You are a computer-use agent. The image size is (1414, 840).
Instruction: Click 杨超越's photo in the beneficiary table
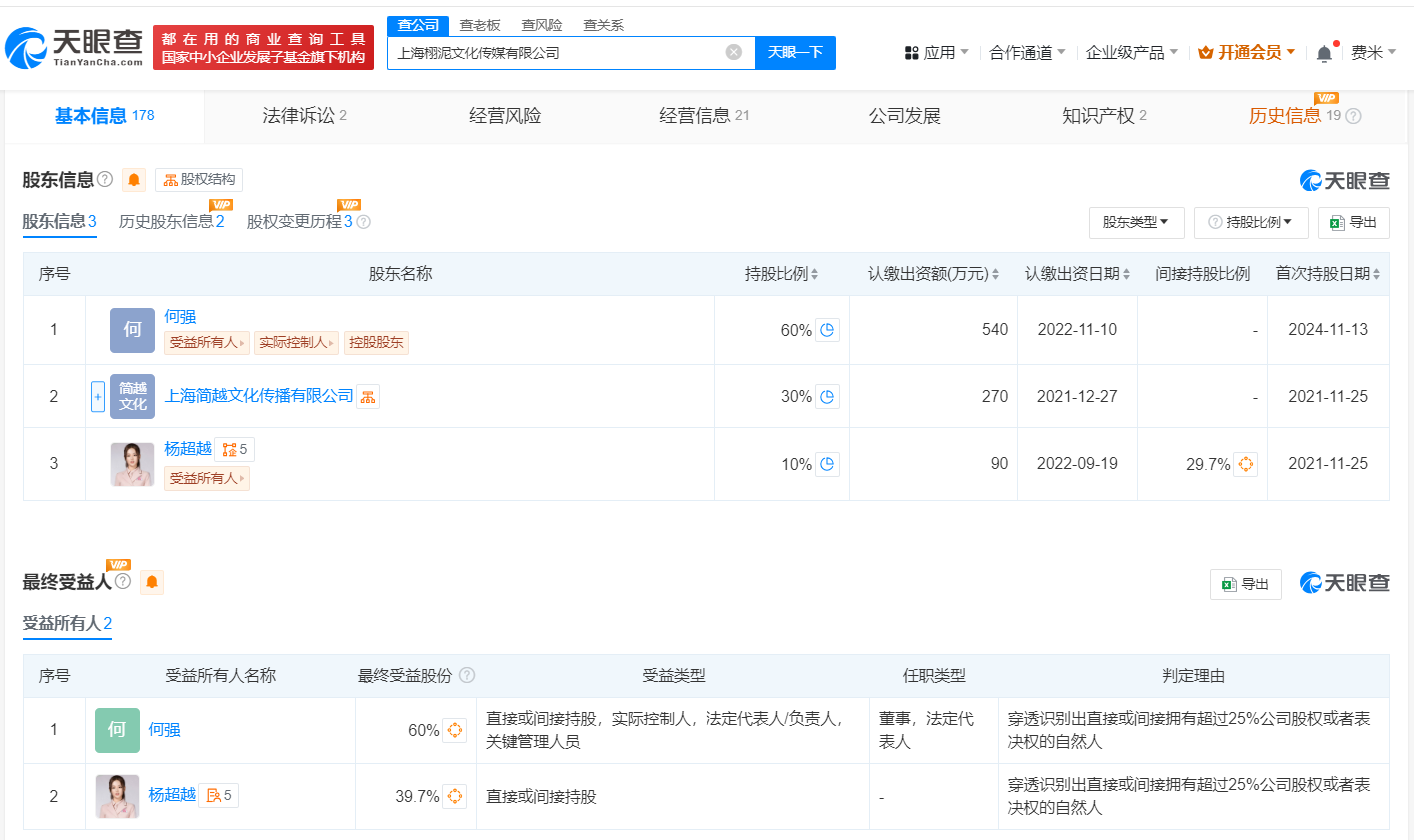coord(117,796)
